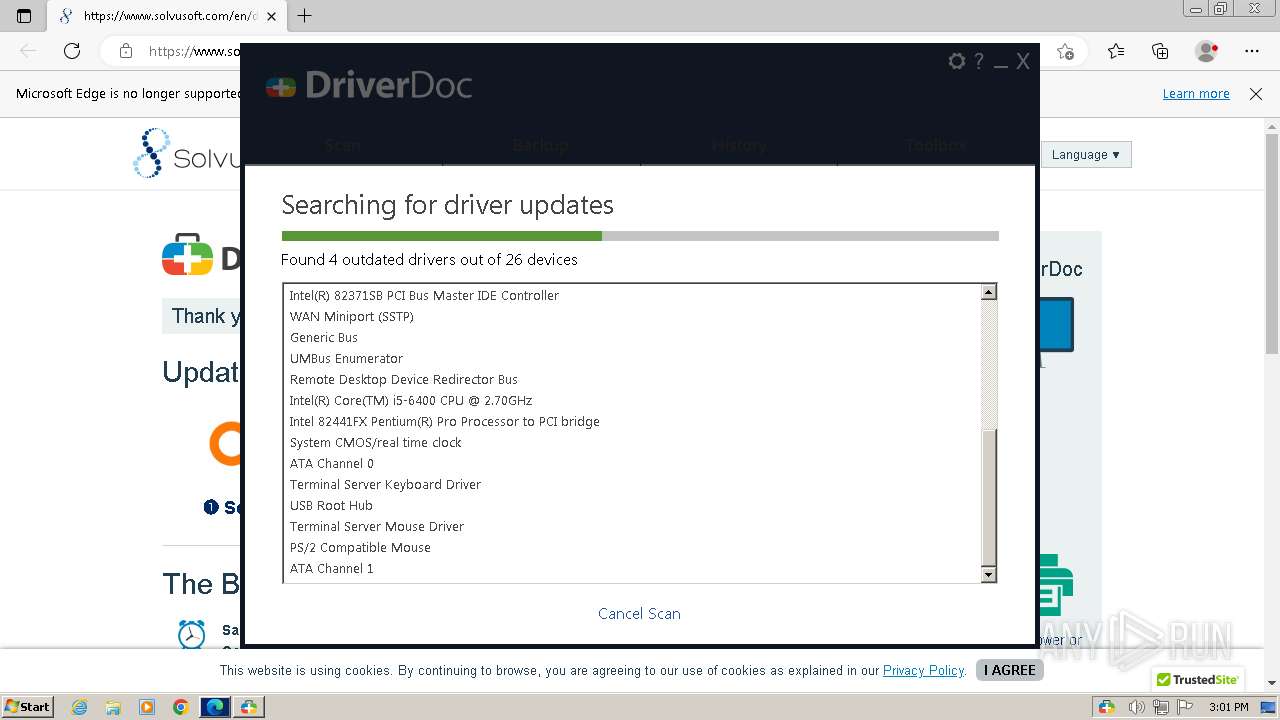Click the scan progress bar
The width and height of the screenshot is (1280, 720).
(640, 236)
